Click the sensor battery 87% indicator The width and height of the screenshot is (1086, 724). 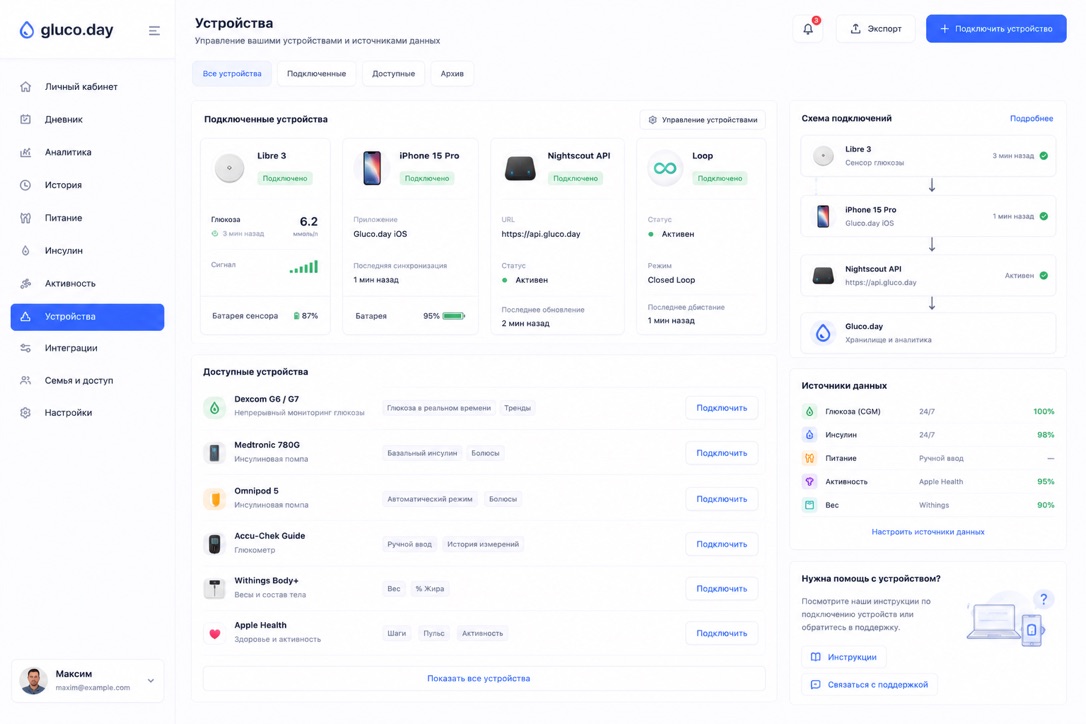(305, 316)
